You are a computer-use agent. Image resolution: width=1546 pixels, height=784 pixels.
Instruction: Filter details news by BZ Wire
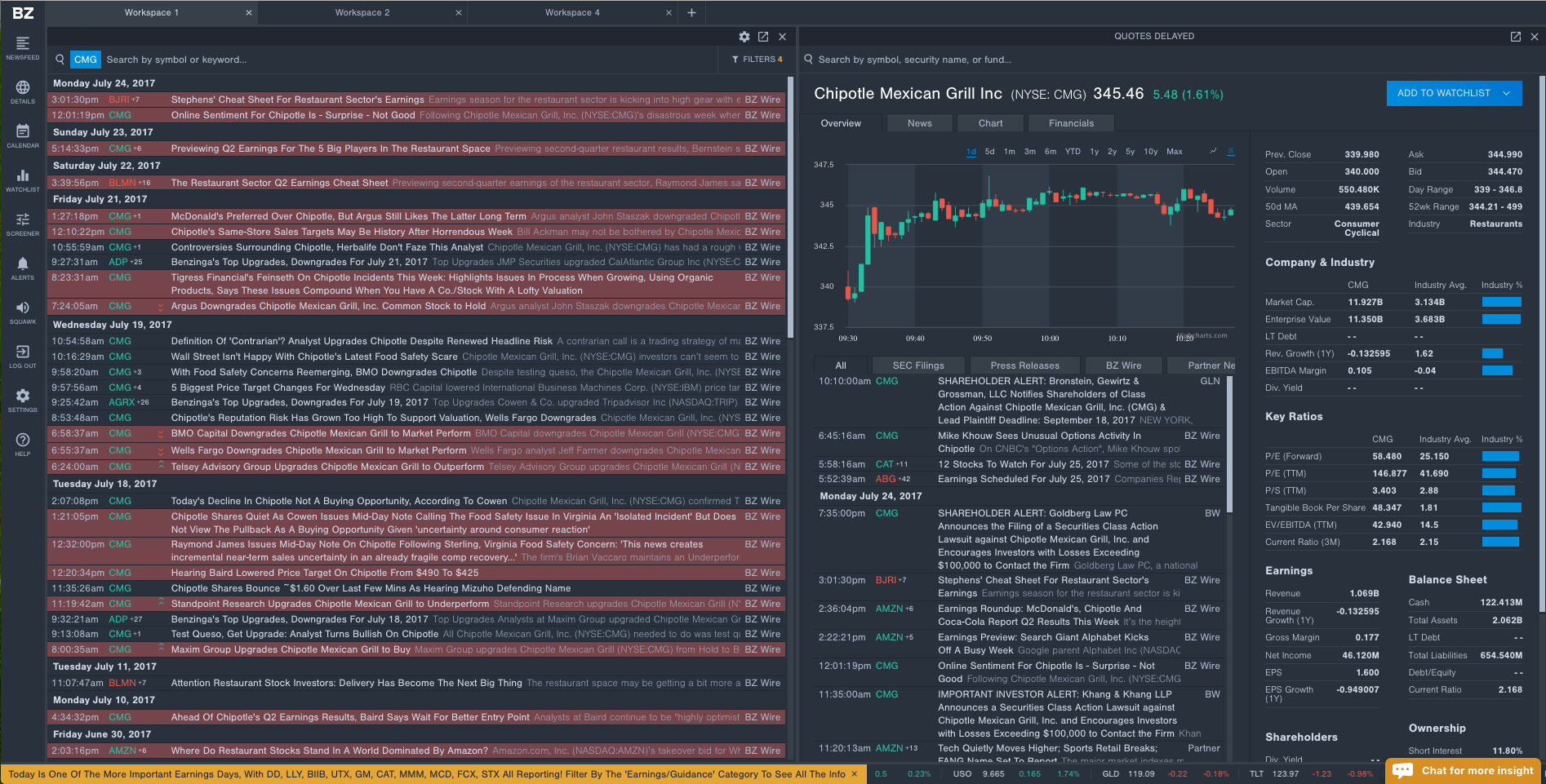click(1123, 365)
